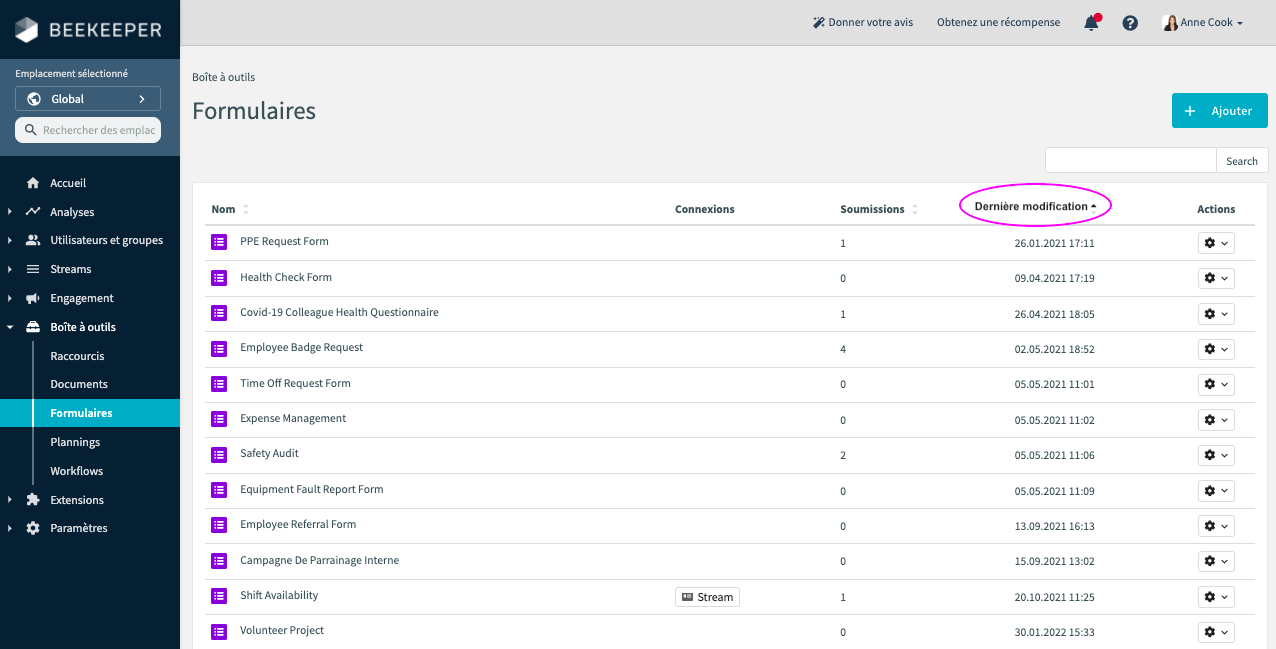Click the Streams lines icon
1276x649 pixels.
33,269
